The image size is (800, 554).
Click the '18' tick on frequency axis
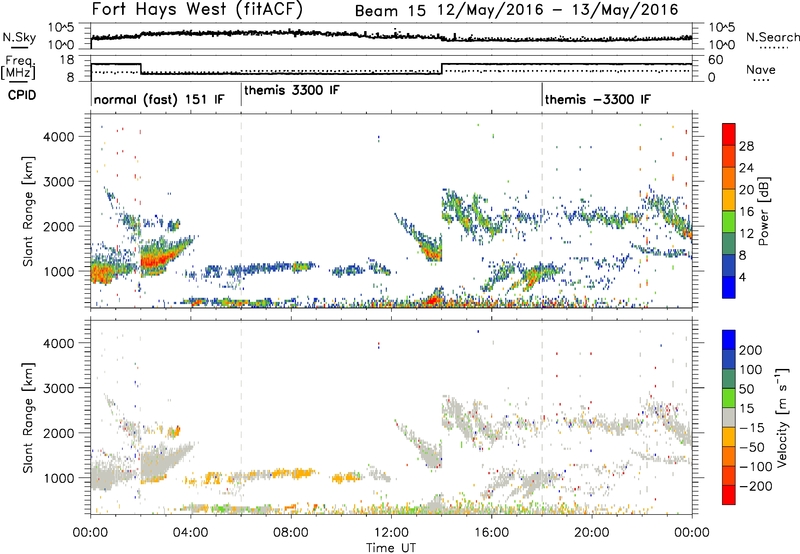click(x=67, y=60)
